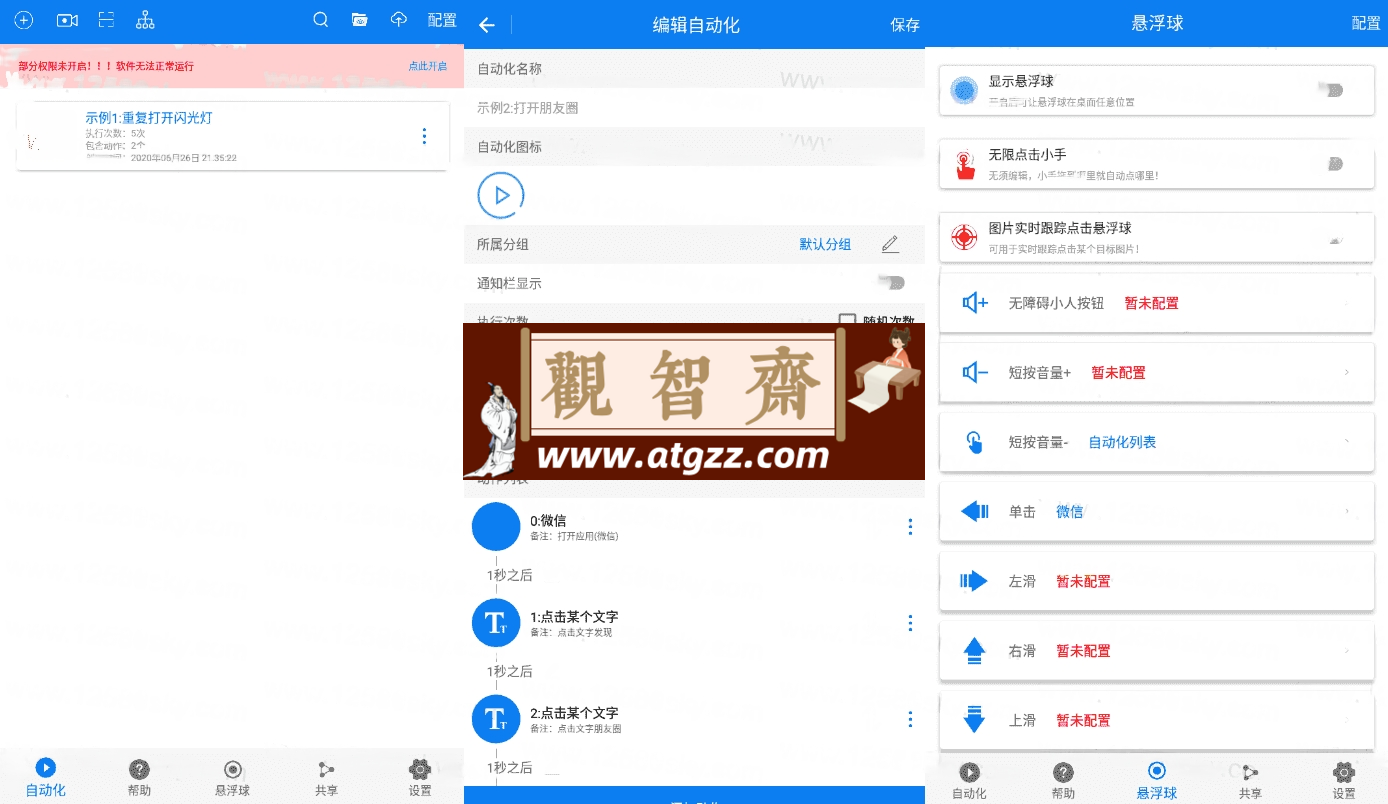The width and height of the screenshot is (1388, 804).
Task: Check the 随机次数 checkbox
Action: coord(847,322)
